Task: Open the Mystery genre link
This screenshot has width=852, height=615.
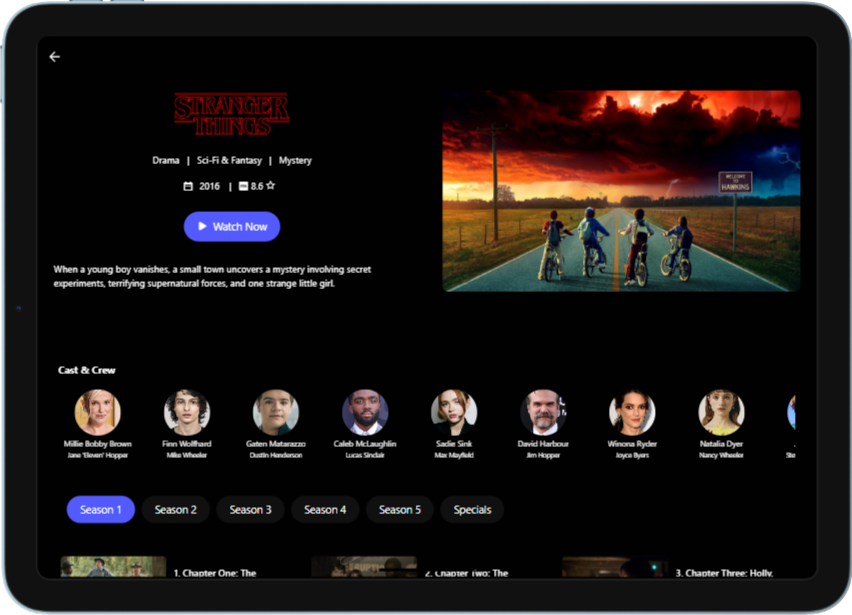Action: [x=295, y=160]
